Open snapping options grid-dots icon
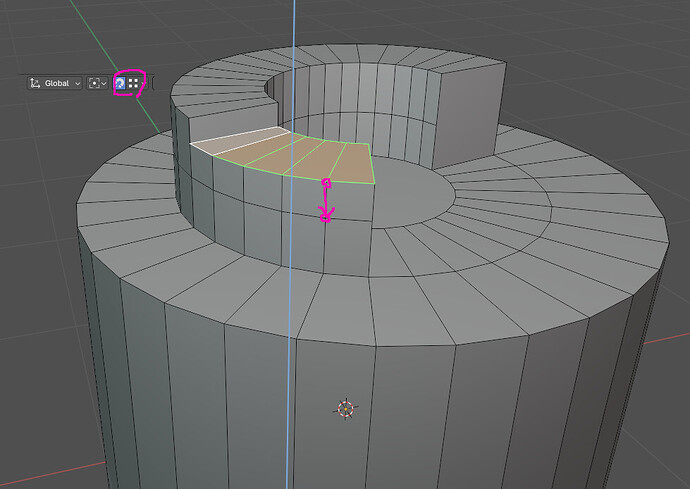 pyautogui.click(x=133, y=83)
